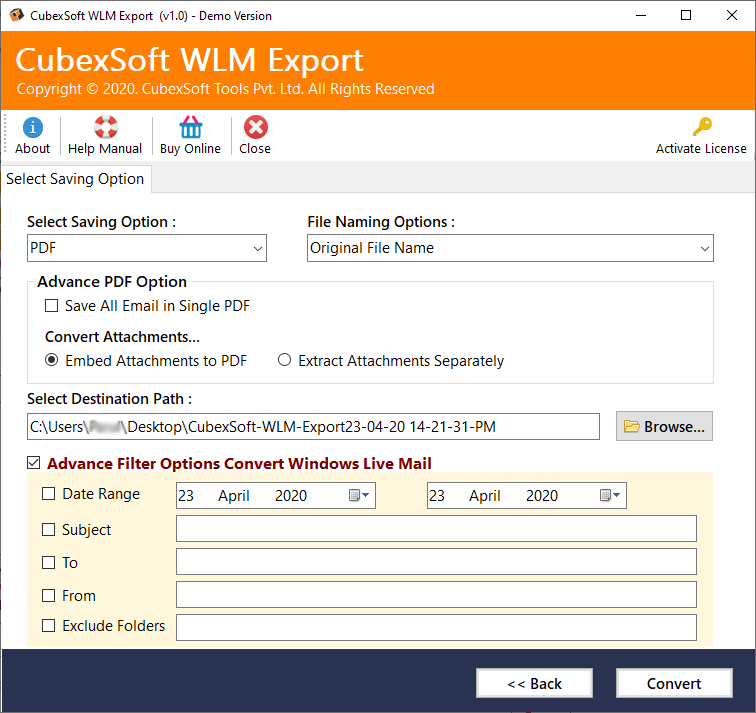Viewport: 756px width, 713px height.
Task: Click the CubexSoft app icon in title bar
Action: (x=15, y=16)
